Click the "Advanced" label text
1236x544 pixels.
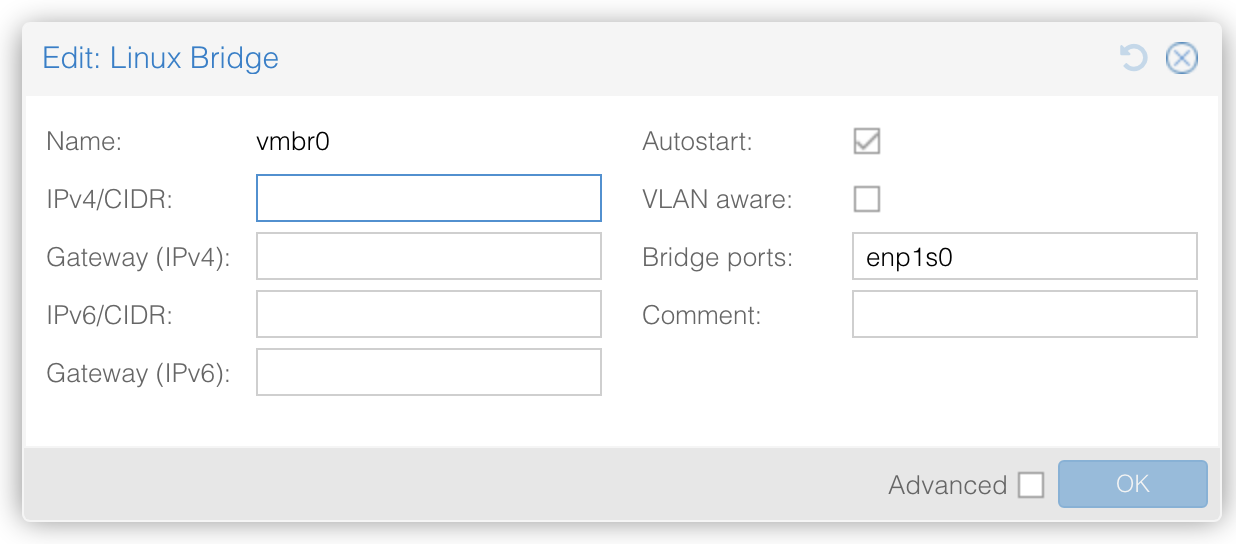(947, 485)
